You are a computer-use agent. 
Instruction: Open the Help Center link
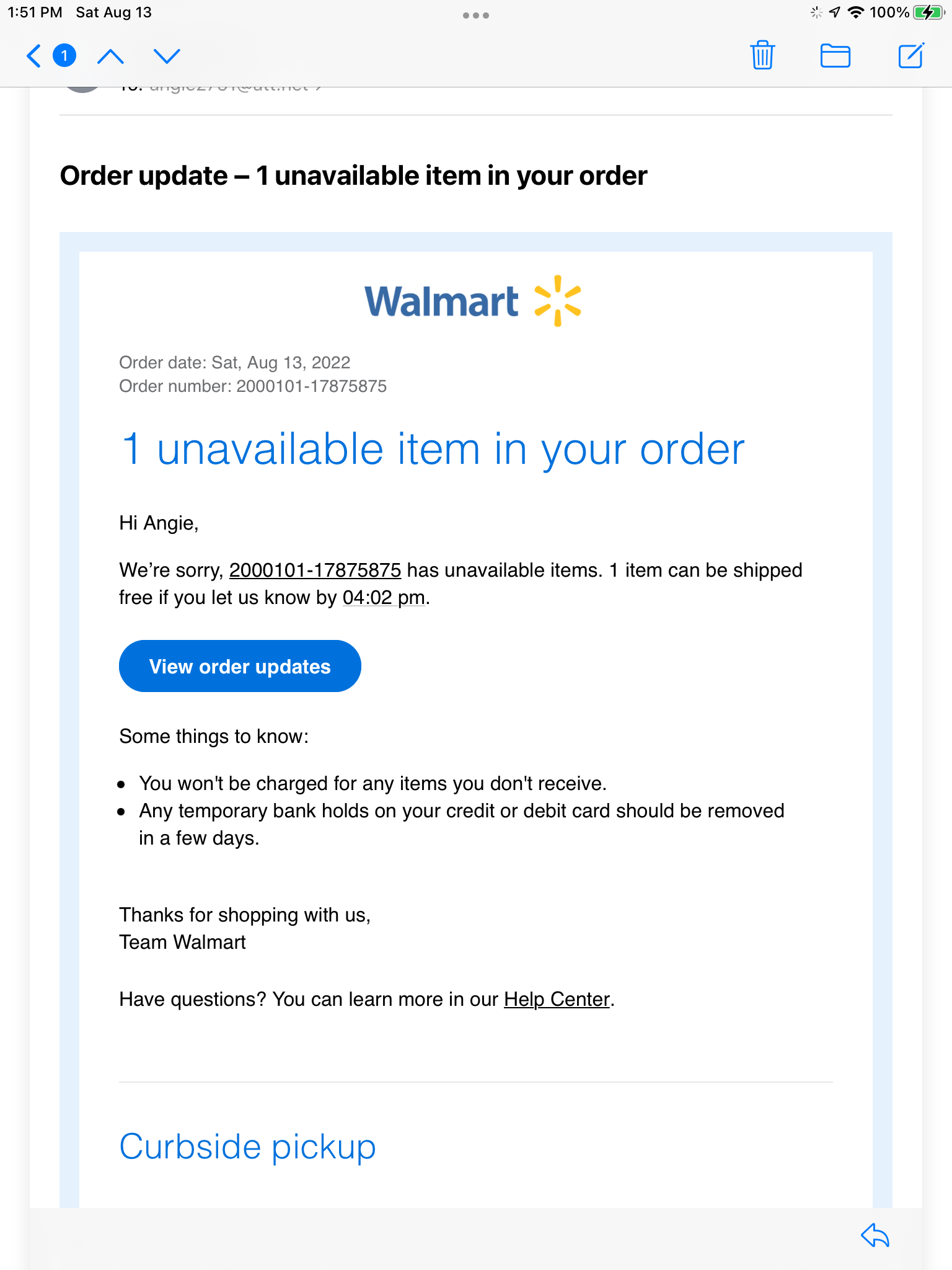click(556, 999)
